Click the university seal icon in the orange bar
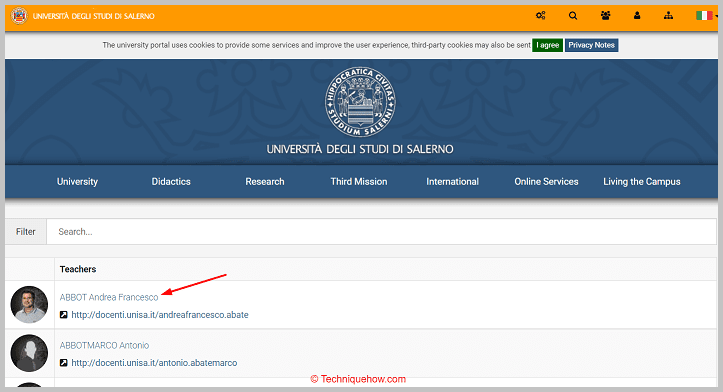The height and width of the screenshot is (392, 723). [19, 16]
